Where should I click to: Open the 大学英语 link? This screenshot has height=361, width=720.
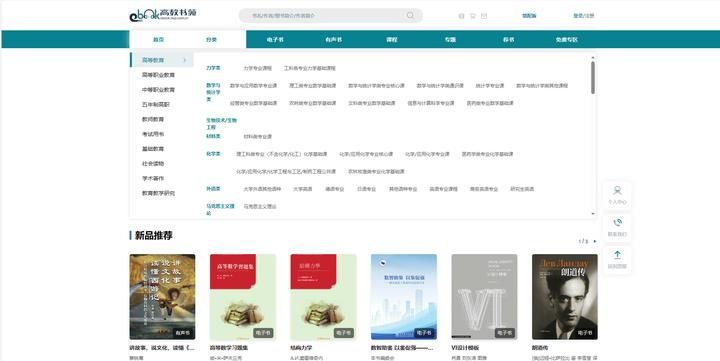click(x=303, y=189)
